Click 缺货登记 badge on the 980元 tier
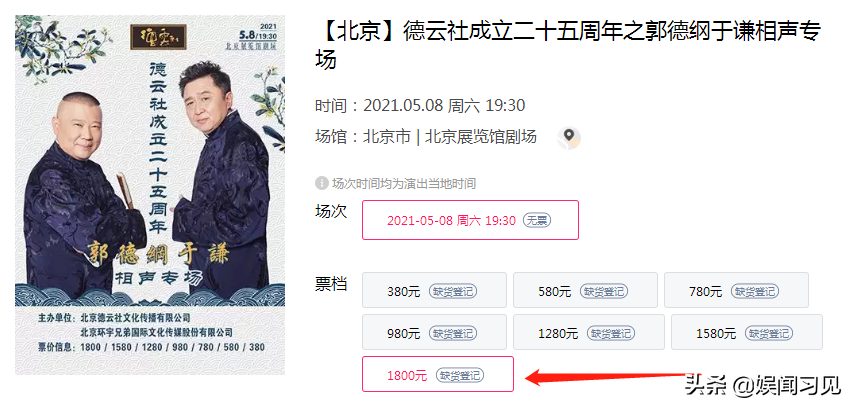Screen dimensions: 853x408 pyautogui.click(x=453, y=332)
